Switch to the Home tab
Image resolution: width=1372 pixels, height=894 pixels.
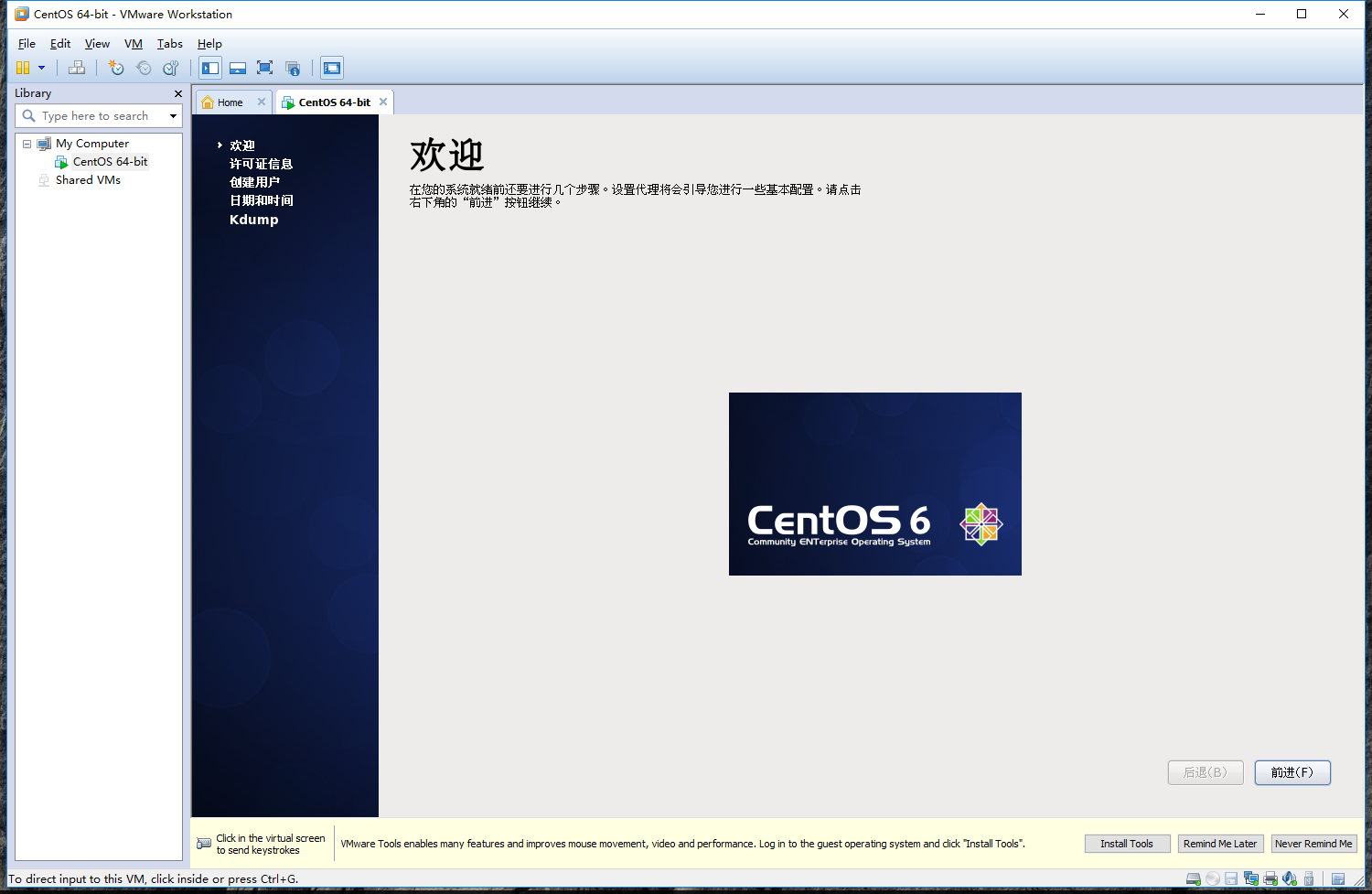(230, 102)
